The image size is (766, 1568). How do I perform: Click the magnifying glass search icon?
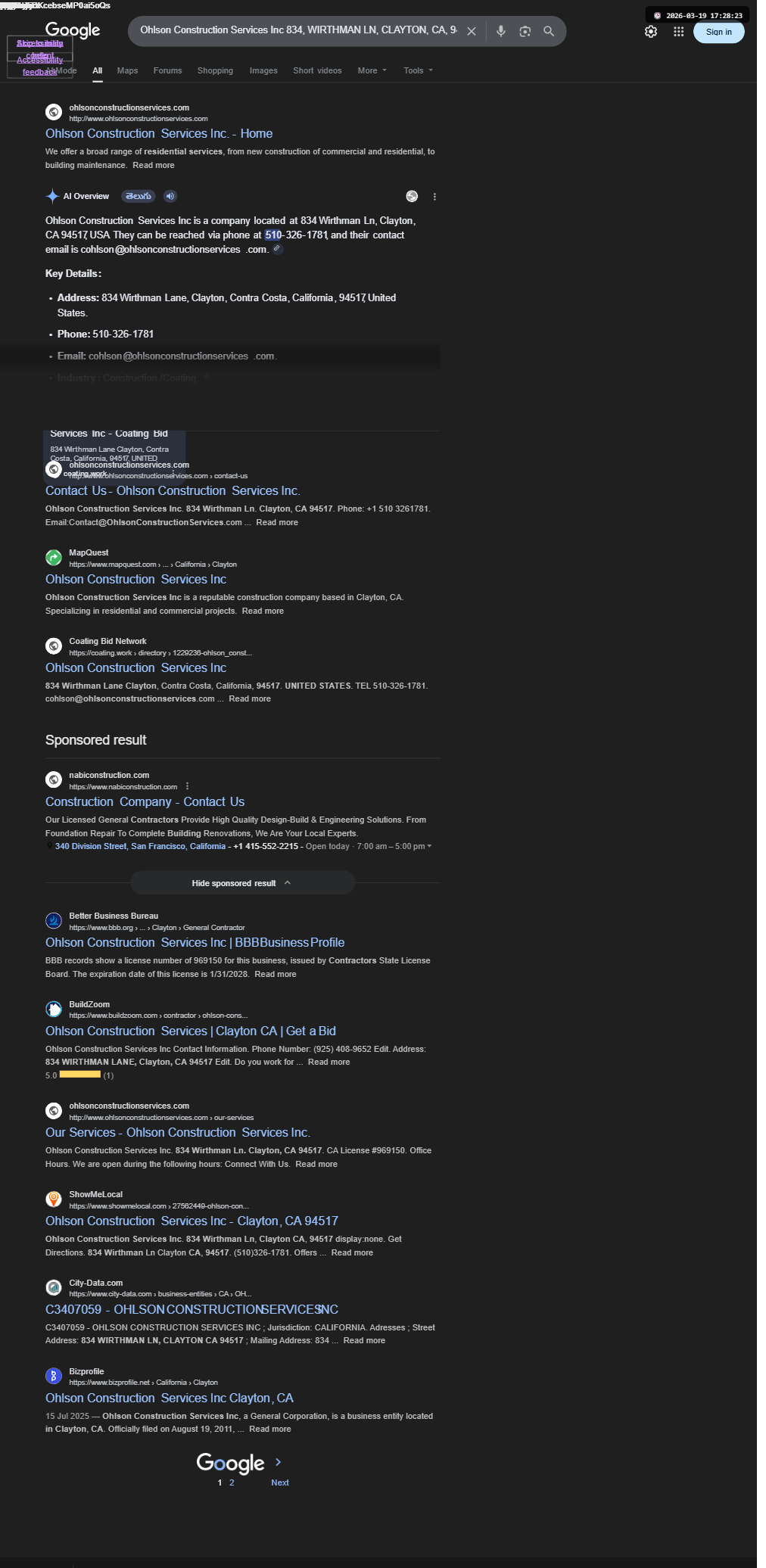549,31
